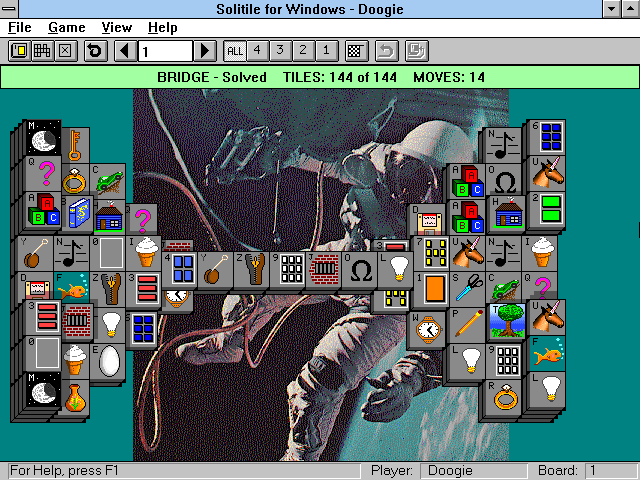This screenshot has width=640, height=480.
Task: Select the green tree tile
Action: point(507,321)
